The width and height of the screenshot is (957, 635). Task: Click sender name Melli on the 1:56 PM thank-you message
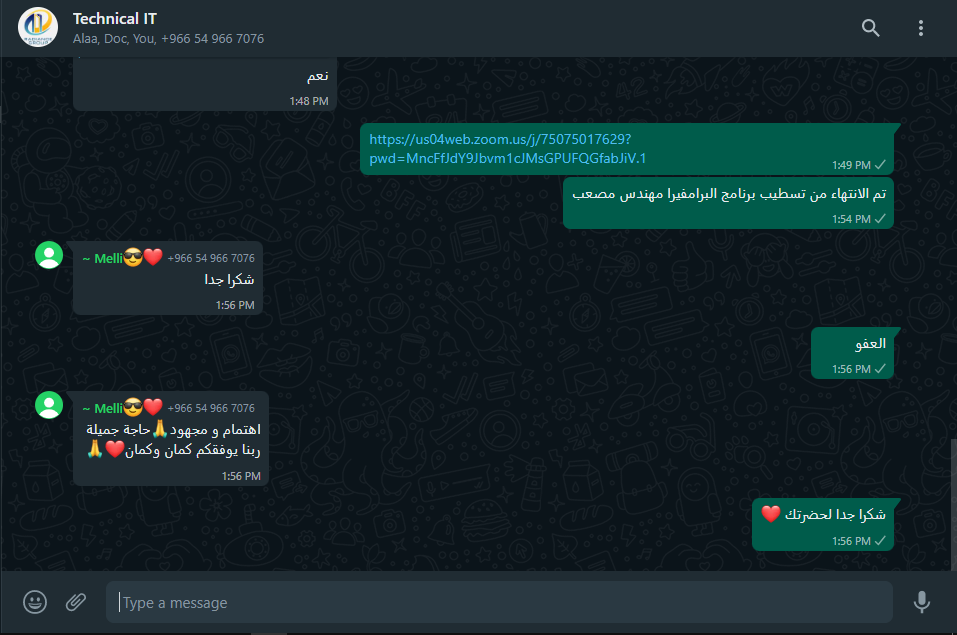tap(109, 258)
